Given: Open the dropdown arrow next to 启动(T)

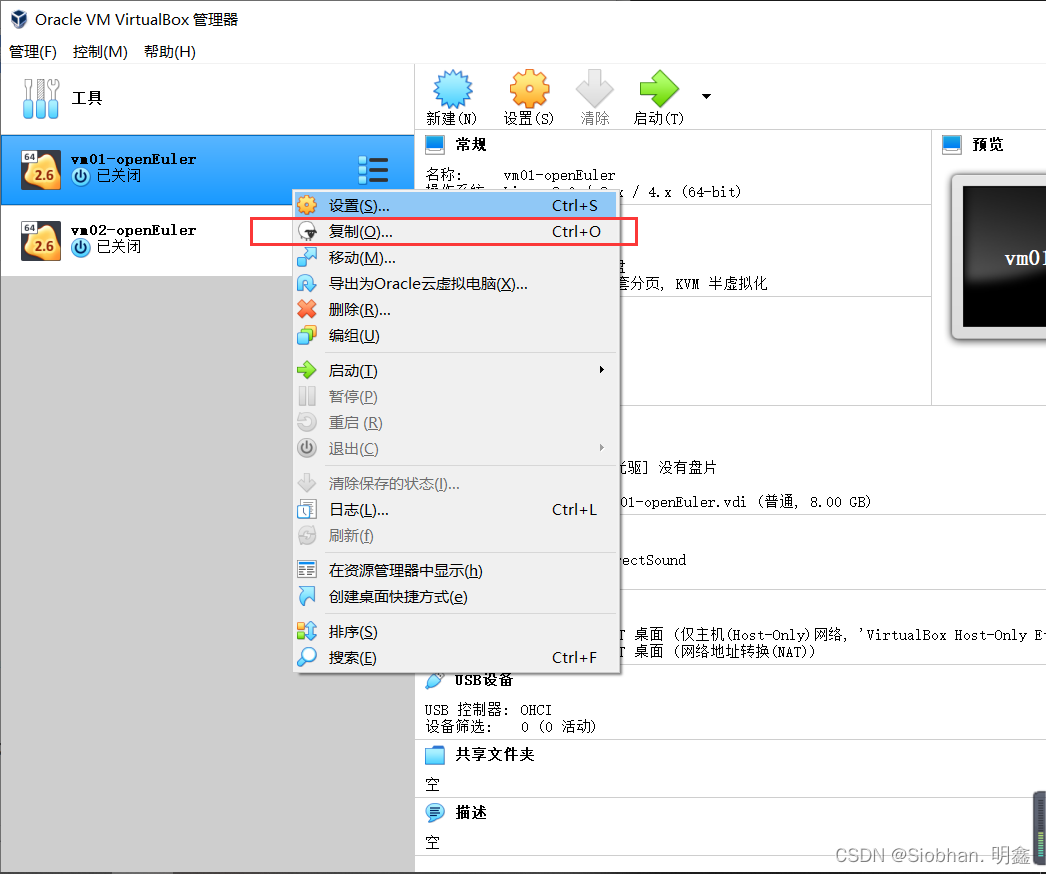Looking at the screenshot, I should click(706, 96).
